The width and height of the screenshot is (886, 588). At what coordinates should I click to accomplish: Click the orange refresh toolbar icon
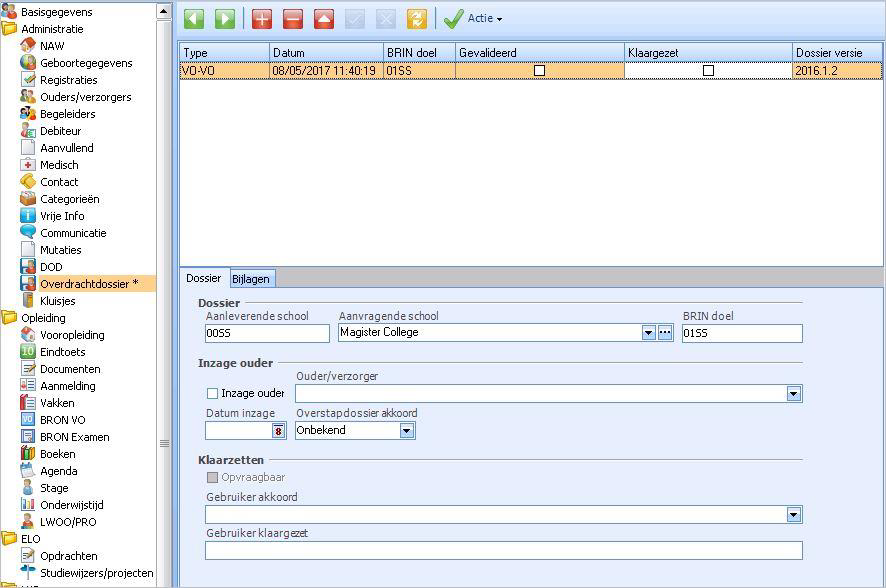[x=416, y=19]
